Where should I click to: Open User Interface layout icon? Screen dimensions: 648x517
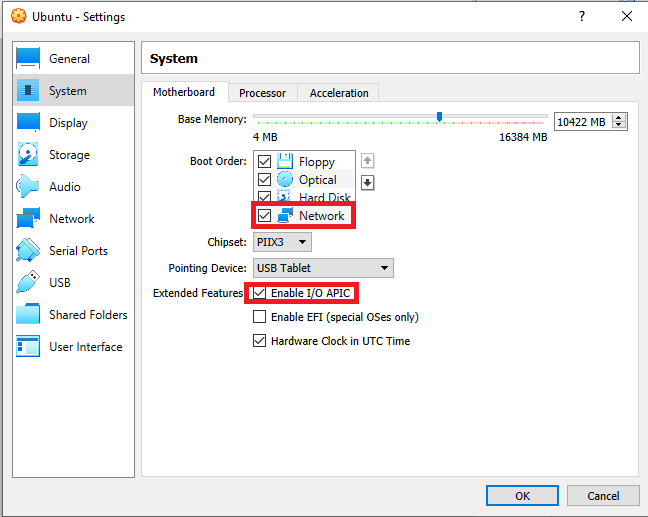[28, 346]
